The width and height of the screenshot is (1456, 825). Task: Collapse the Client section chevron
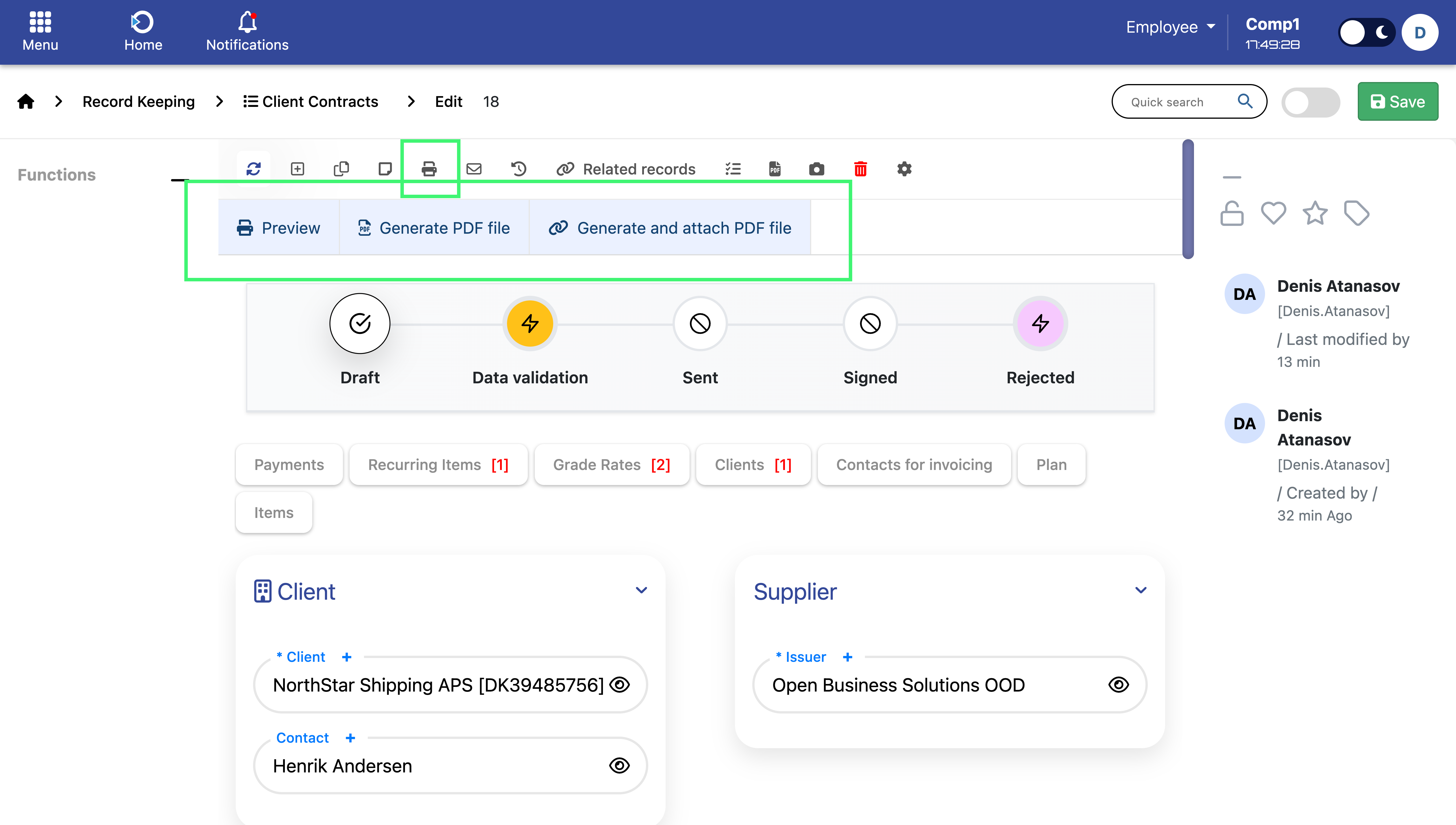tap(641, 590)
